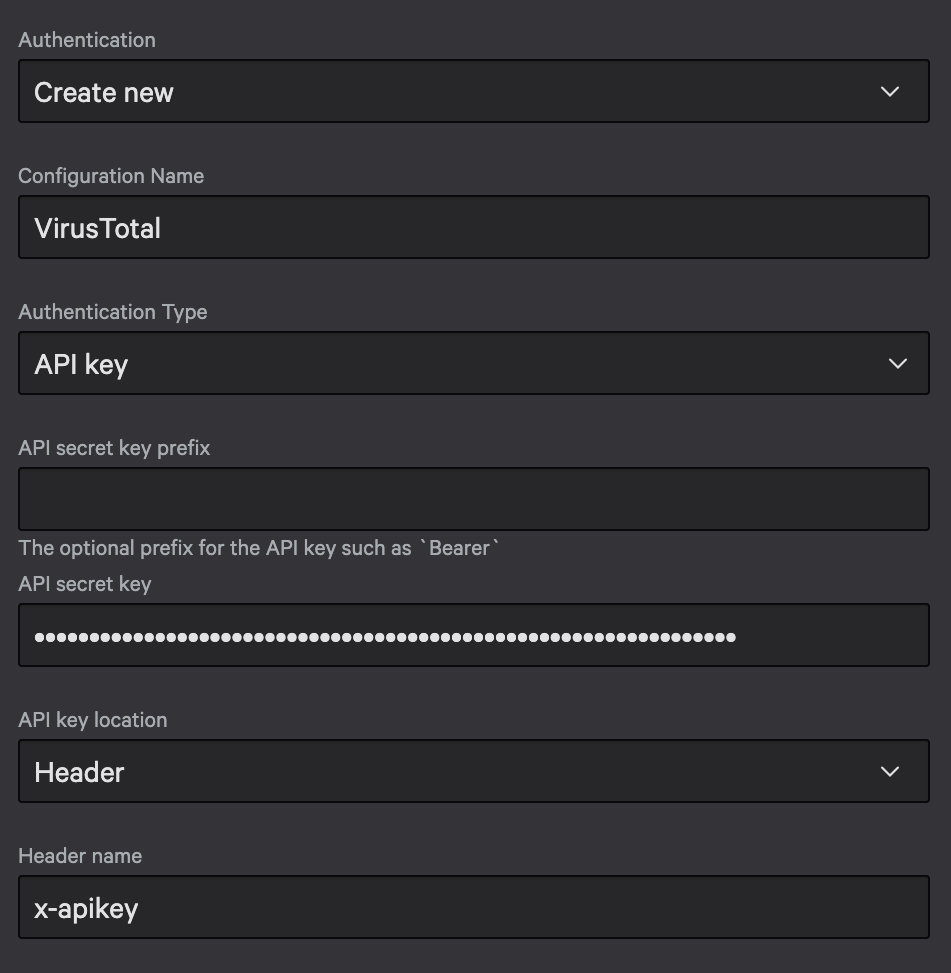Click the API key location chevron arrow
This screenshot has width=951, height=973.
point(889,772)
